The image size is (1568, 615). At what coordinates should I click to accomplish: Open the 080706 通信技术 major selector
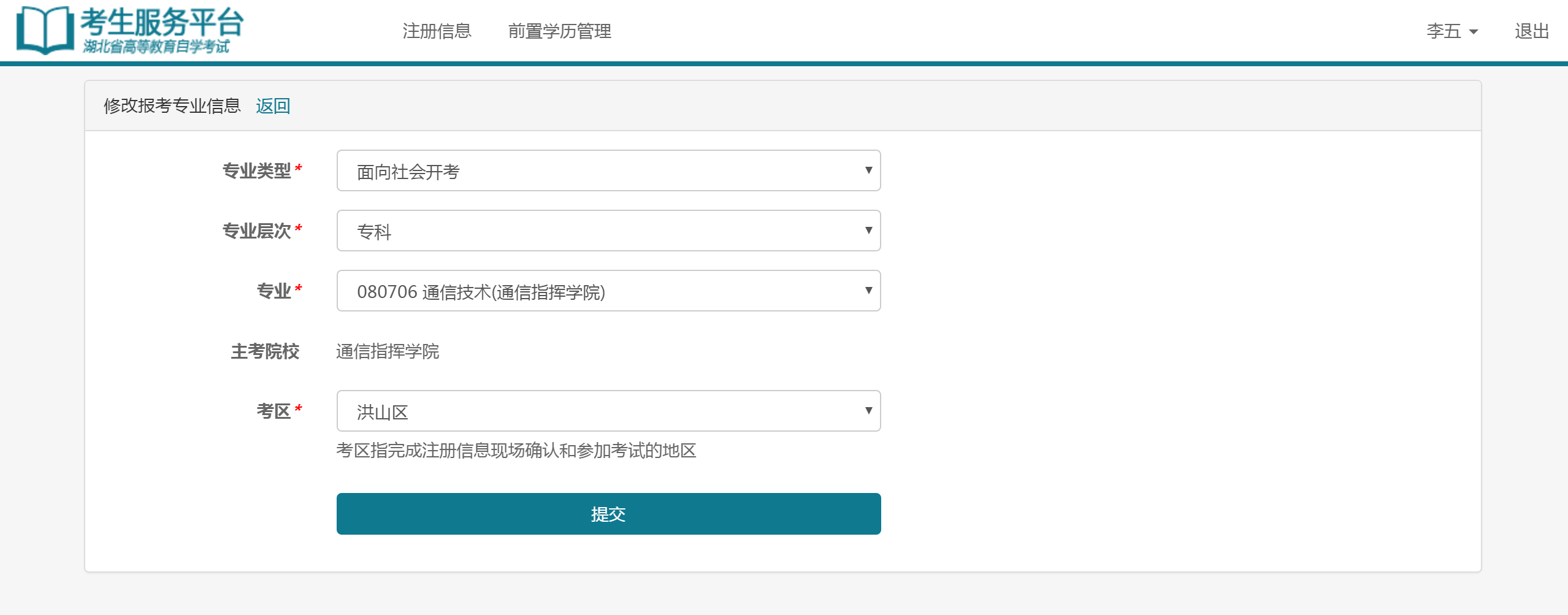[608, 290]
